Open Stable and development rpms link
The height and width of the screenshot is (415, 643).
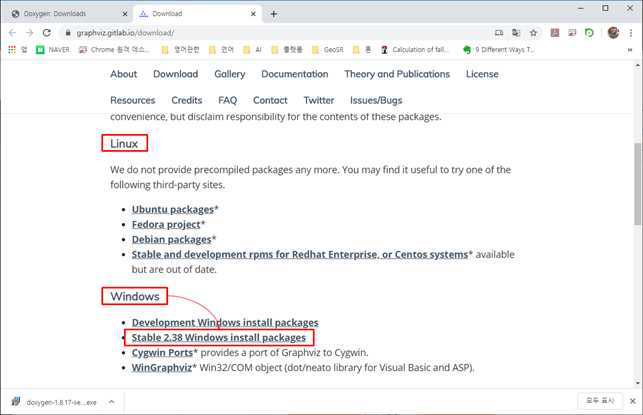tap(299, 255)
